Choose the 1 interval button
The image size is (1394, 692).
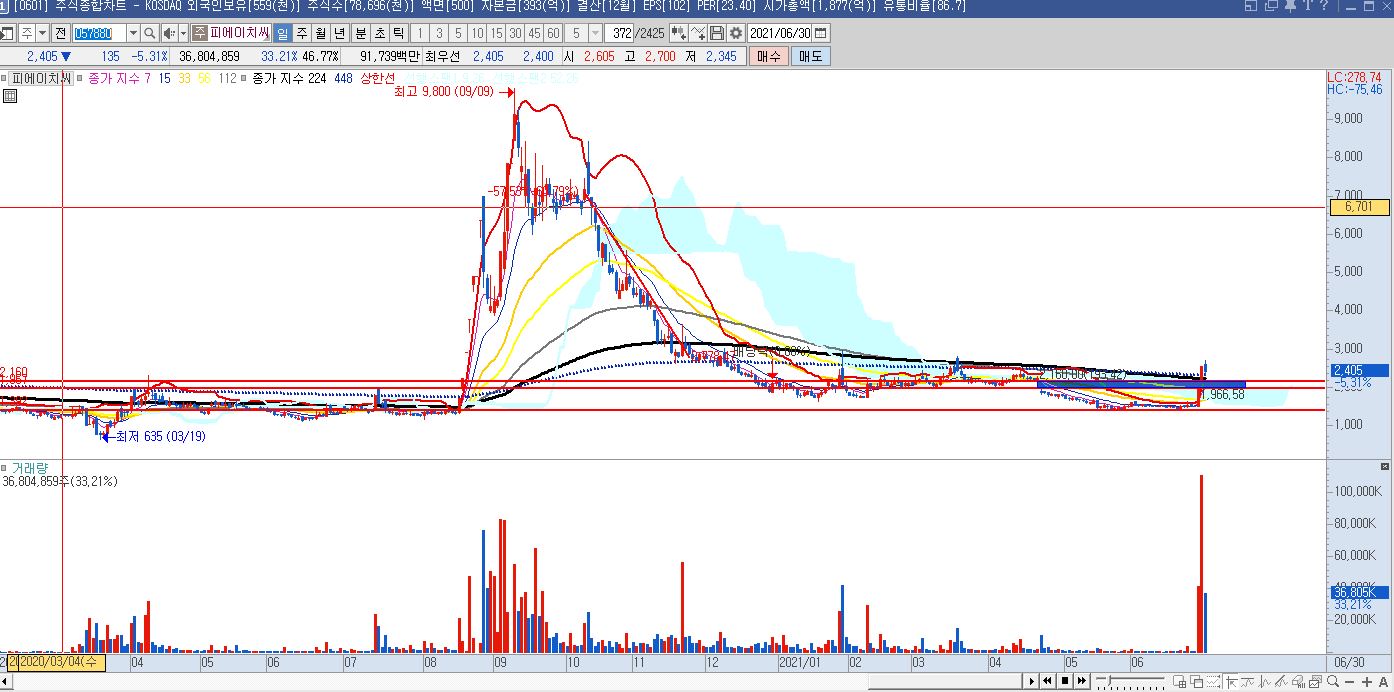421,33
